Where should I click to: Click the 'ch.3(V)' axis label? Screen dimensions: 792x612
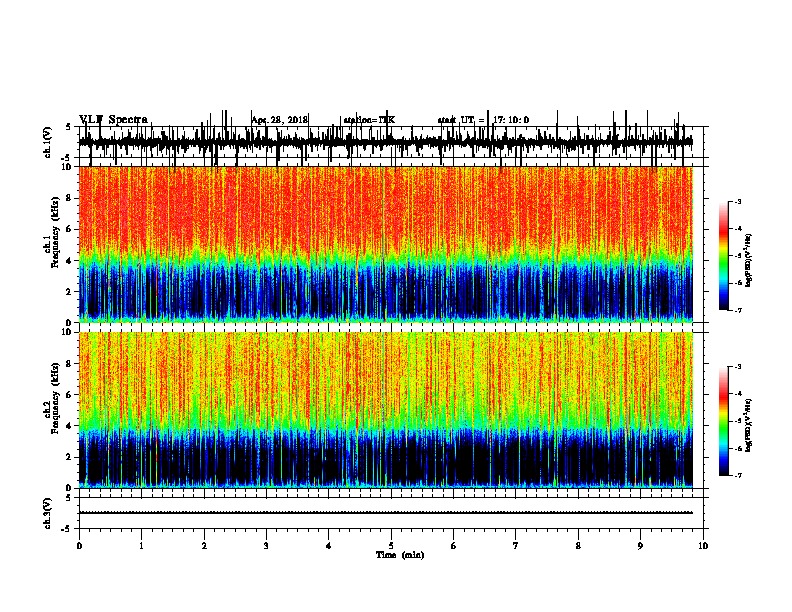(48, 513)
